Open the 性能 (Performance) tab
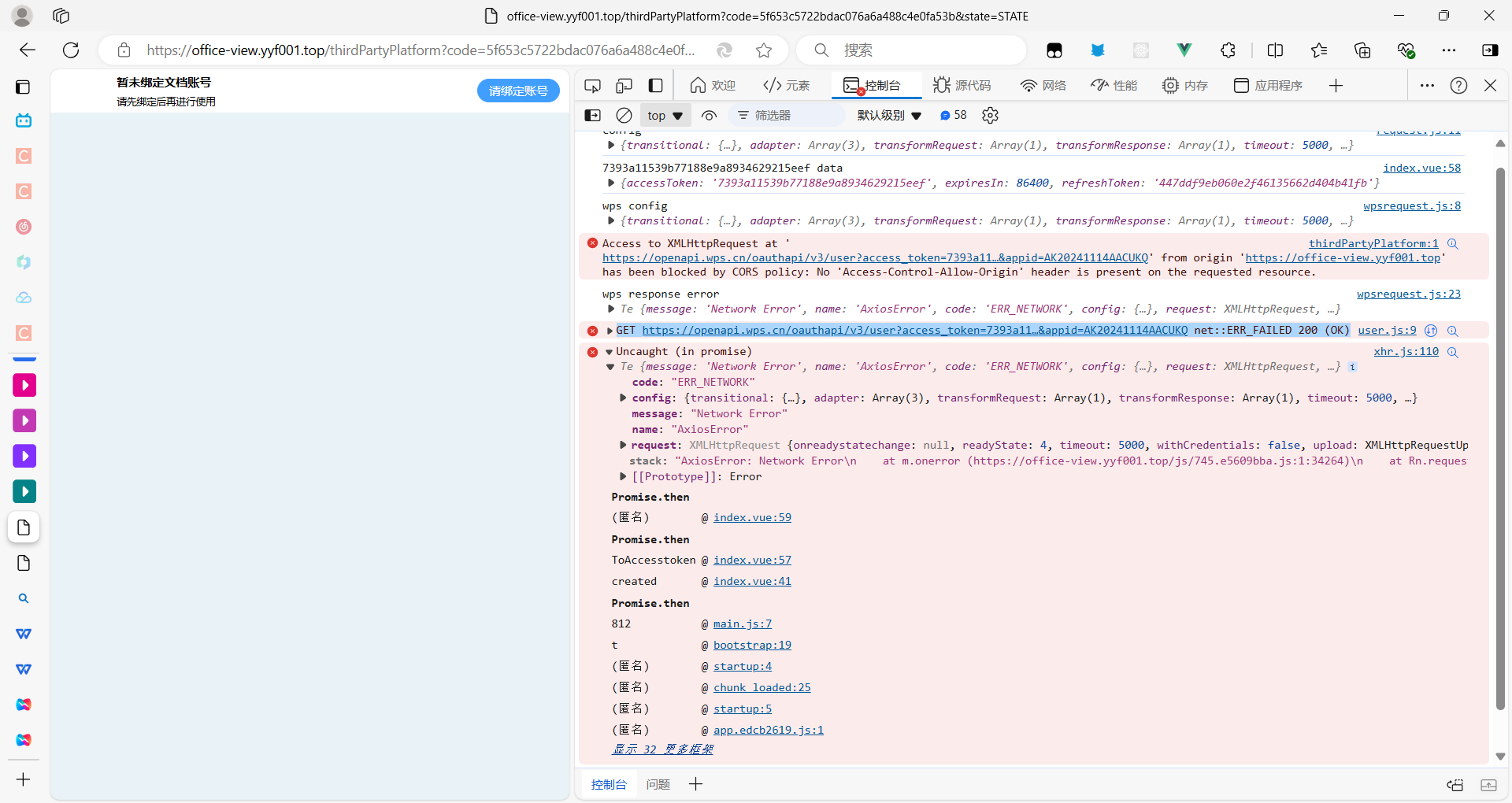This screenshot has height=803, width=1512. pyautogui.click(x=1114, y=86)
